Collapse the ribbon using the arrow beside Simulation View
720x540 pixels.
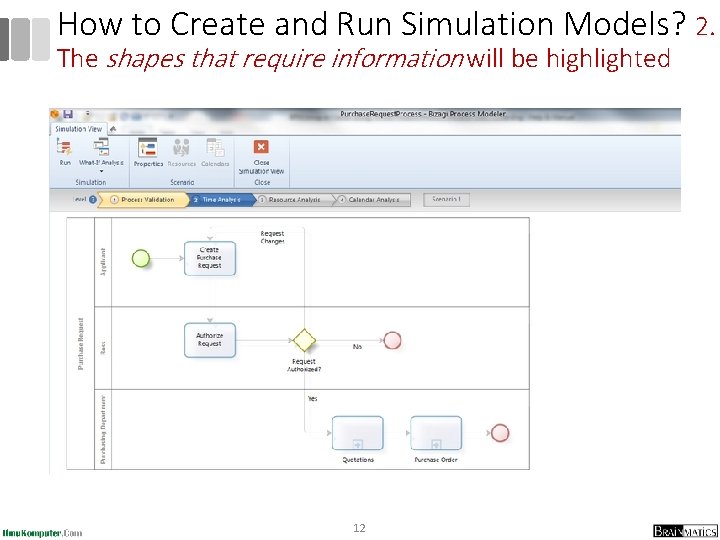pyautogui.click(x=113, y=129)
